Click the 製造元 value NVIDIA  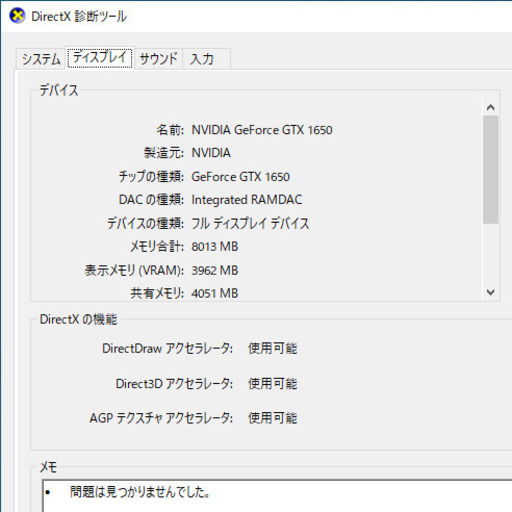(211, 153)
